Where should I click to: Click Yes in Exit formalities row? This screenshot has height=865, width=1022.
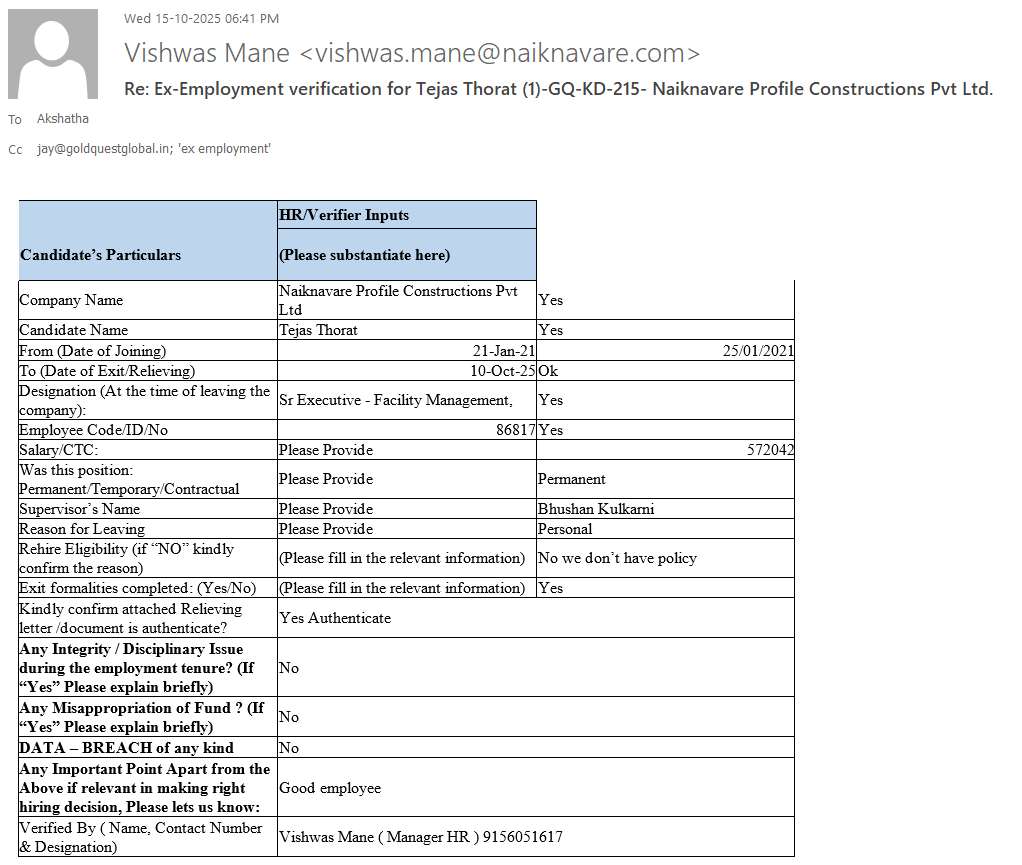[665, 588]
